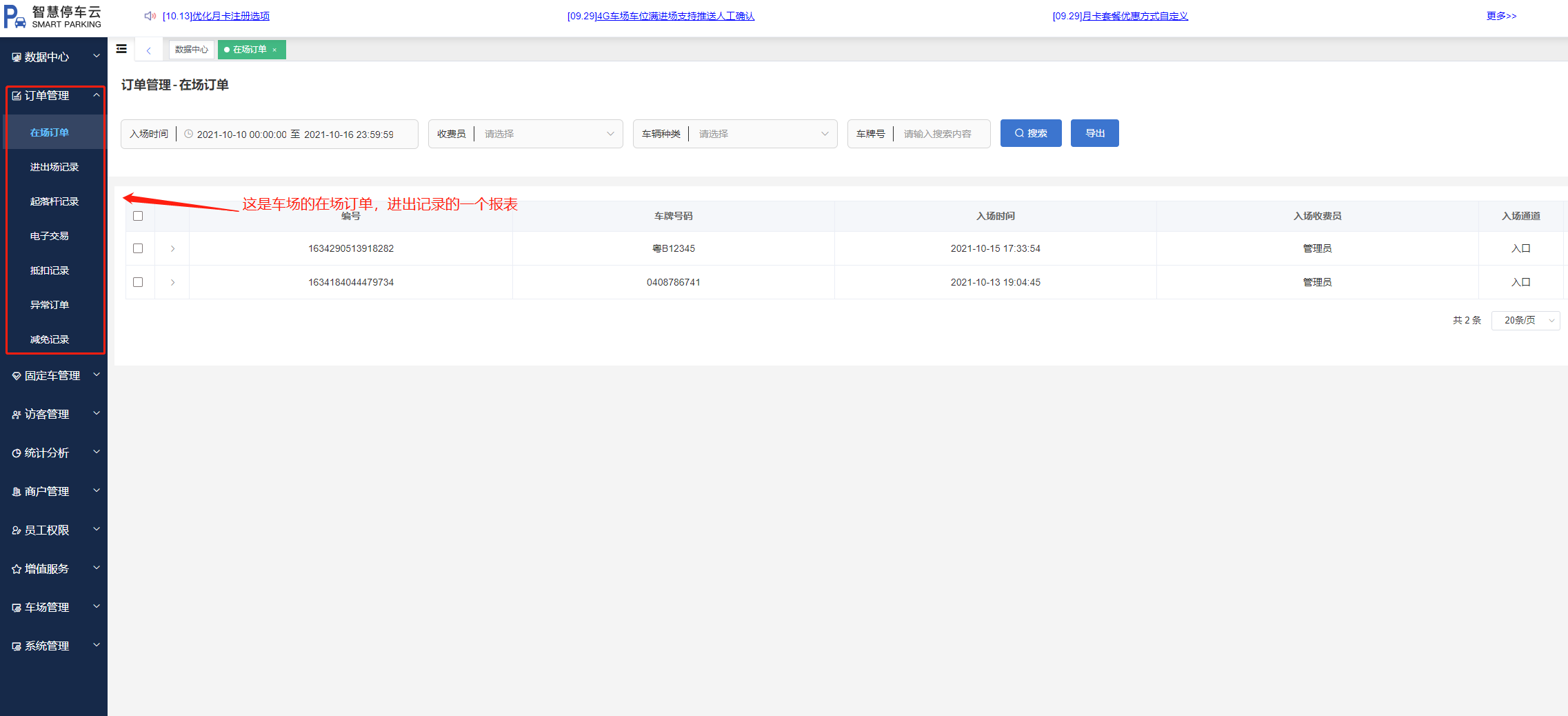Click the 访客管理 people icon

coord(17,415)
